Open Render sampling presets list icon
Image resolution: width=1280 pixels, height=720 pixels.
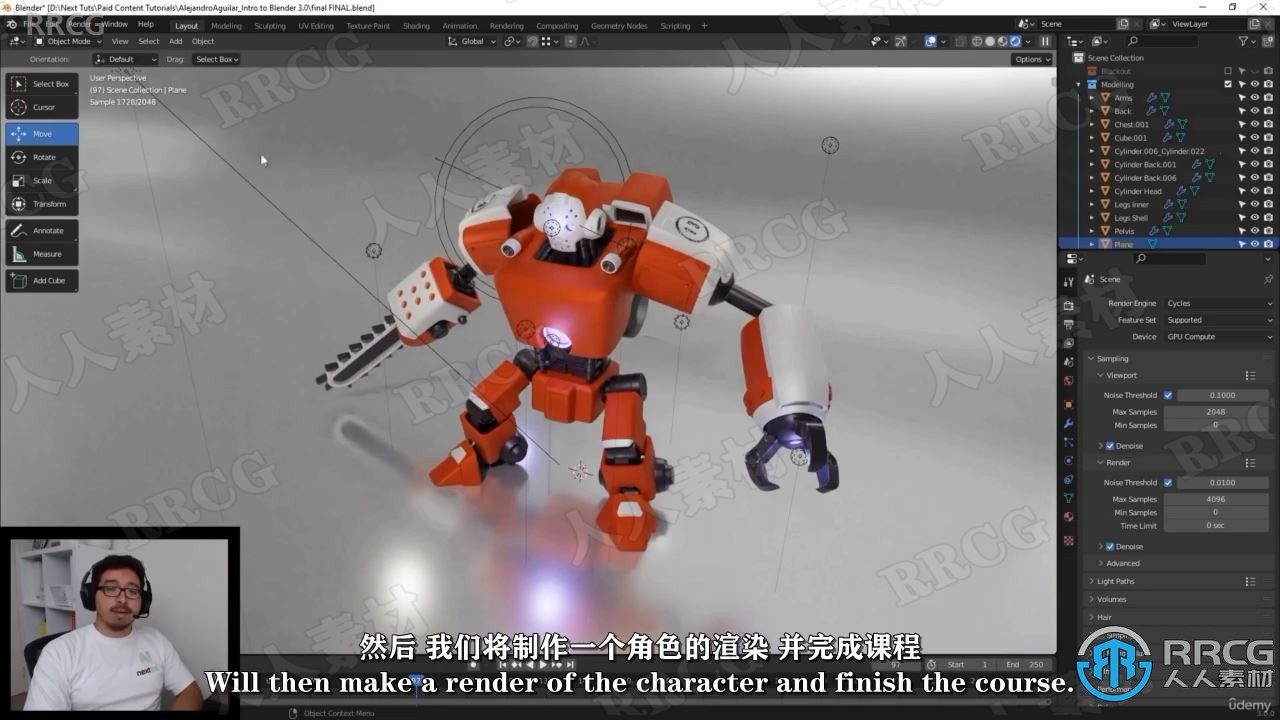pos(1250,463)
